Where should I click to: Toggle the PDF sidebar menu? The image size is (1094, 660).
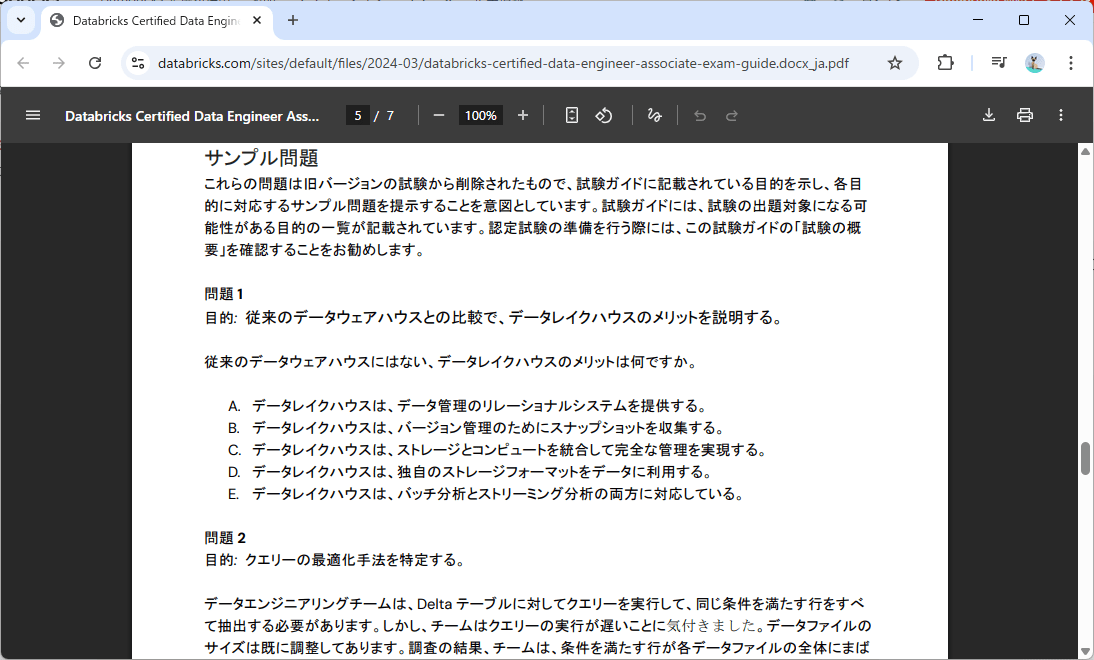tap(33, 115)
